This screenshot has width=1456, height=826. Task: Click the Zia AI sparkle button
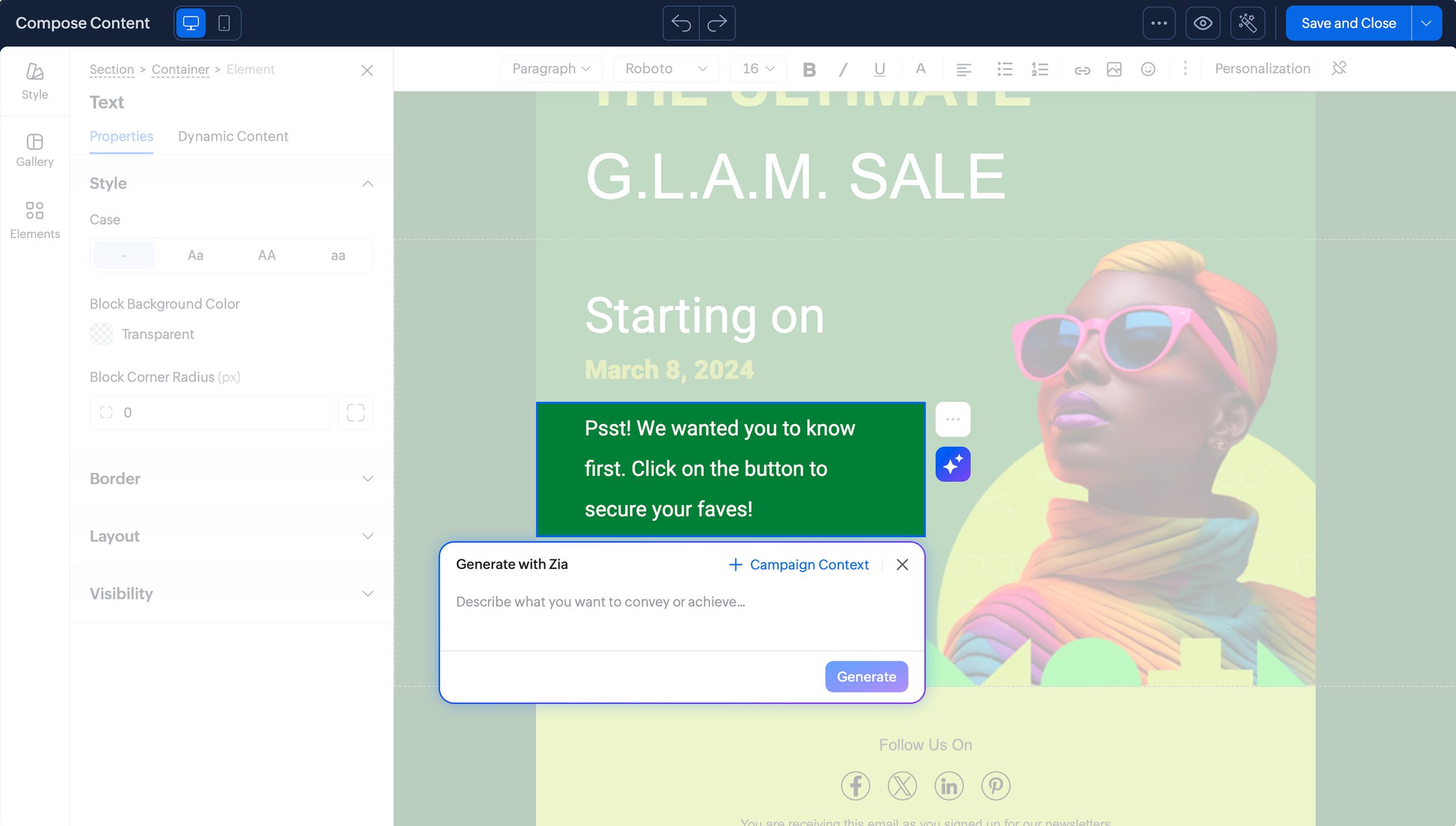tap(953, 464)
